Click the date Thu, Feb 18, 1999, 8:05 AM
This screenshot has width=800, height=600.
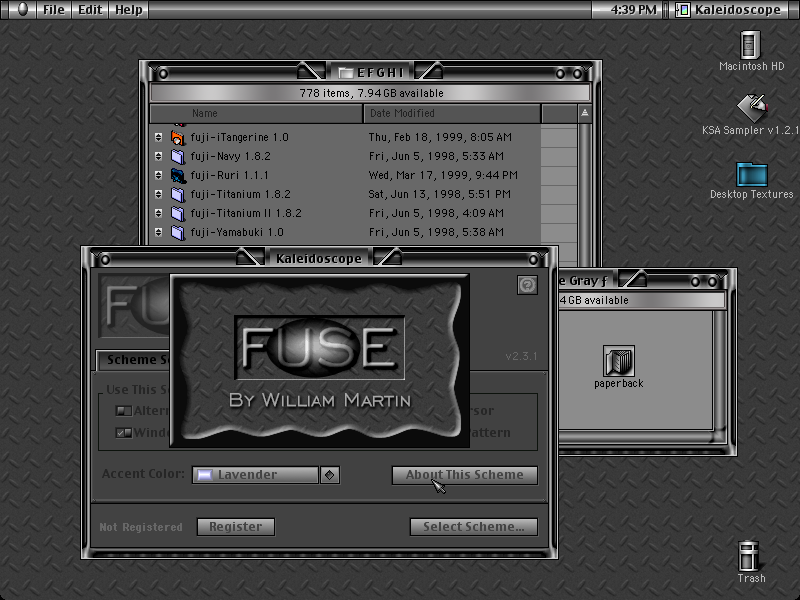440,137
